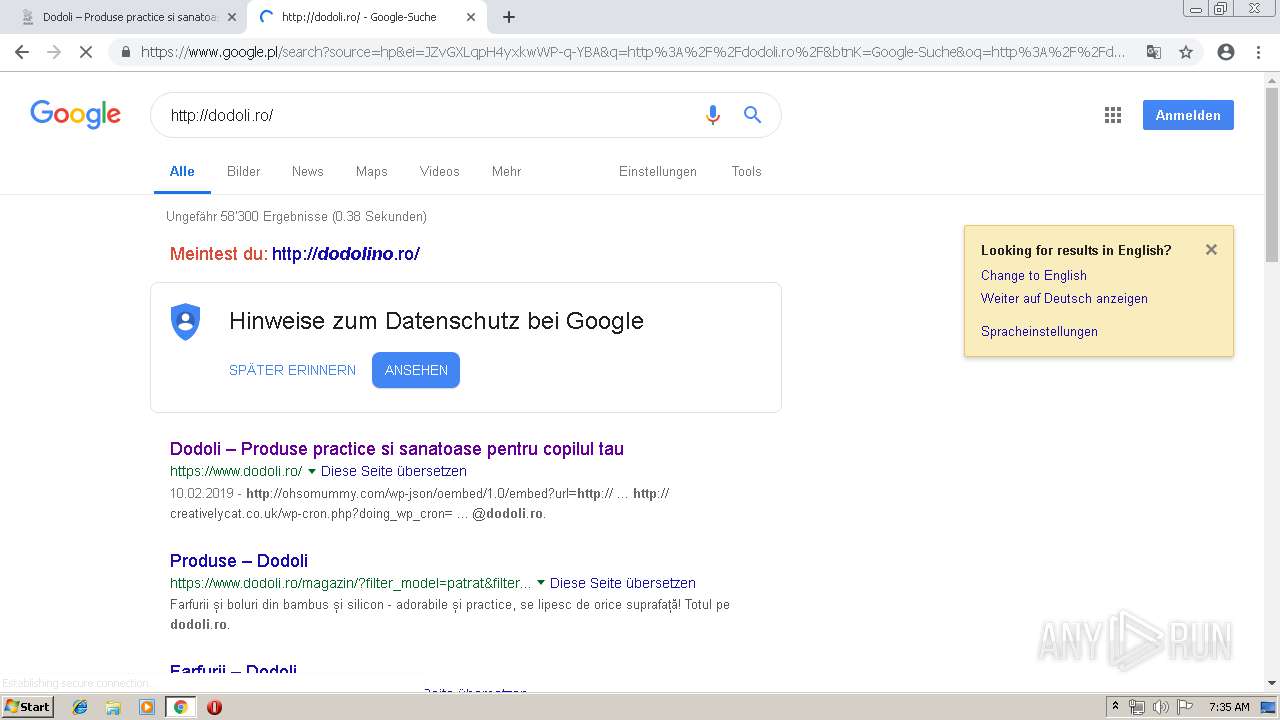
Task: Click the ANSEHEN button
Action: point(416,370)
